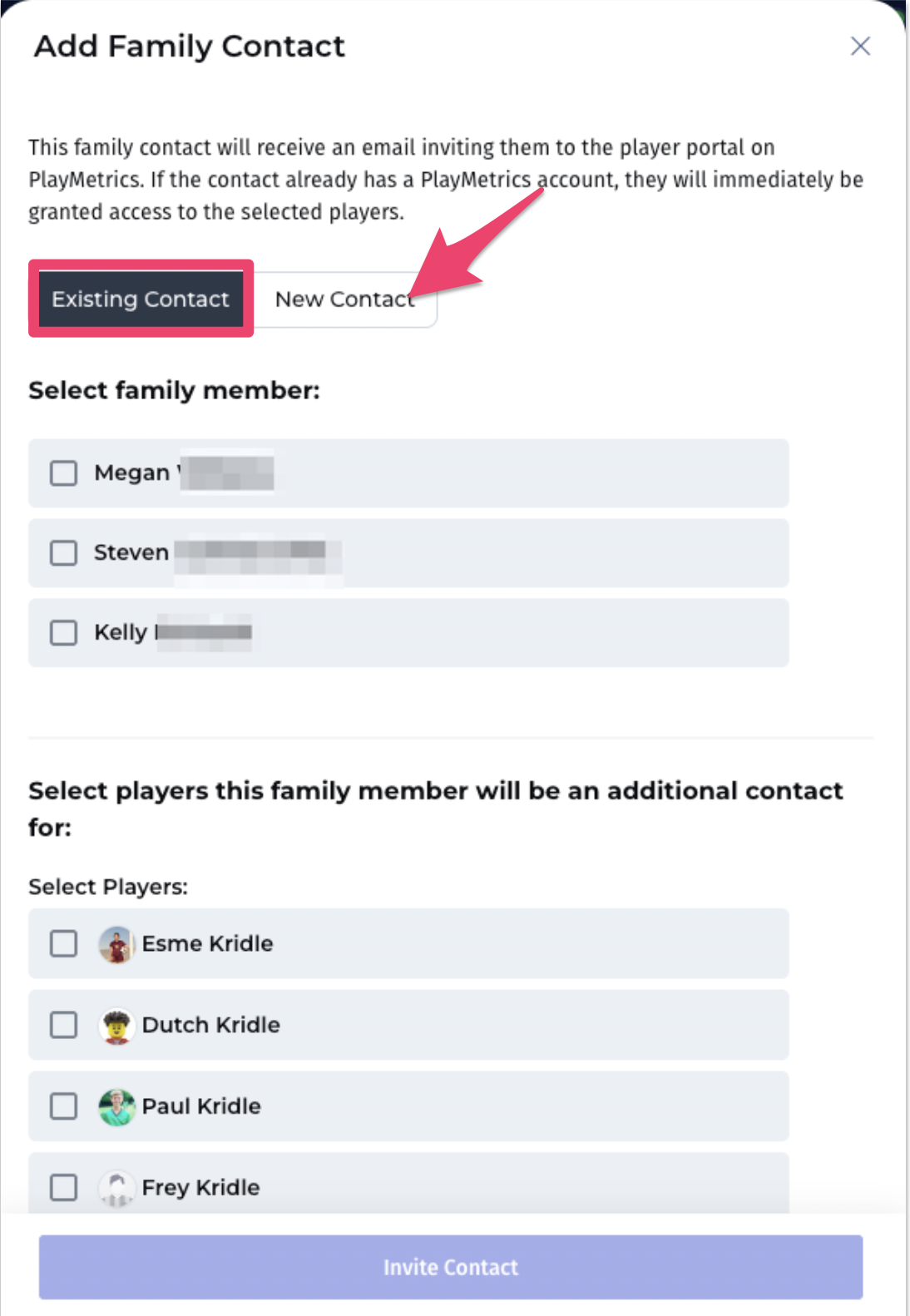Click Paul Kridle's green avatar photo

(x=116, y=1107)
